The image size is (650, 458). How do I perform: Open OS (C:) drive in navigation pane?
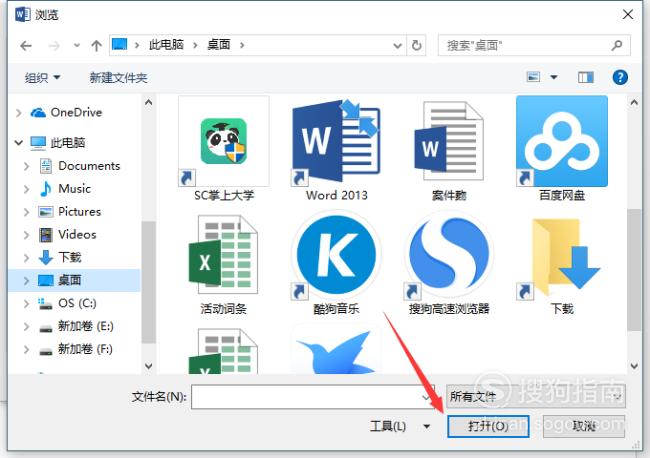(67, 303)
